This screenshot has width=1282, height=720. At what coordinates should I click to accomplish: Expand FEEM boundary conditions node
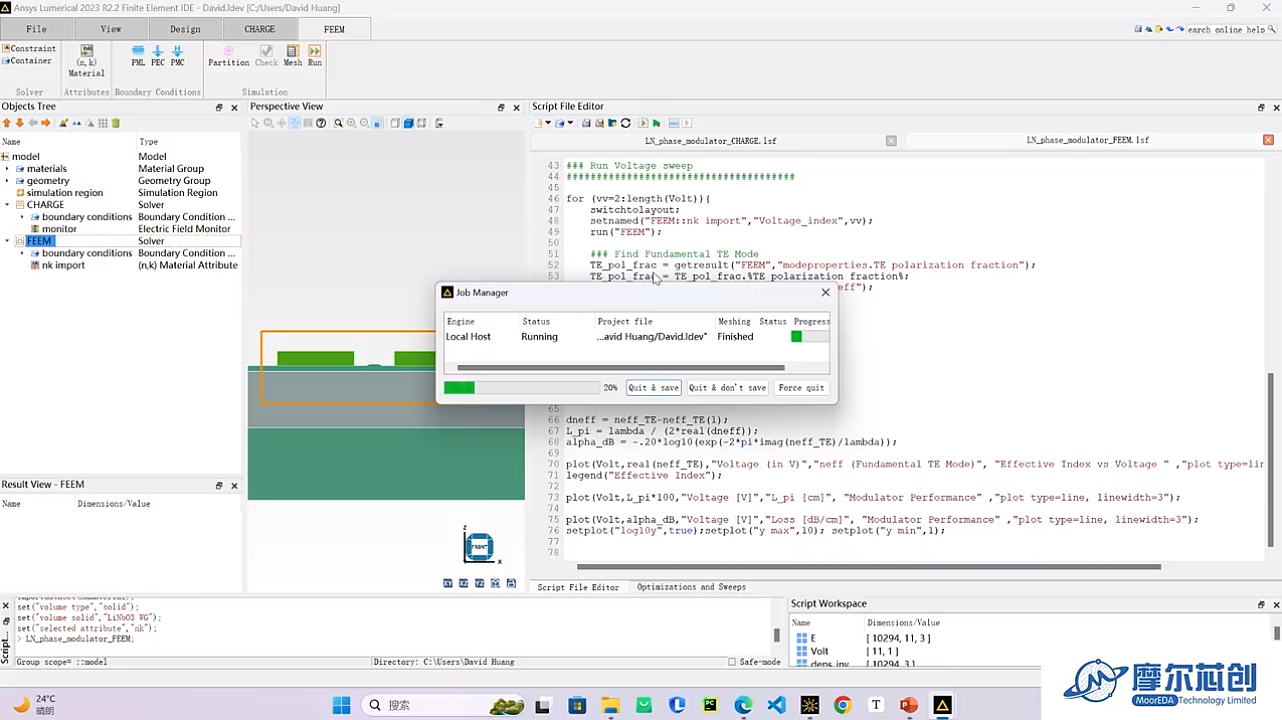click(x=22, y=253)
